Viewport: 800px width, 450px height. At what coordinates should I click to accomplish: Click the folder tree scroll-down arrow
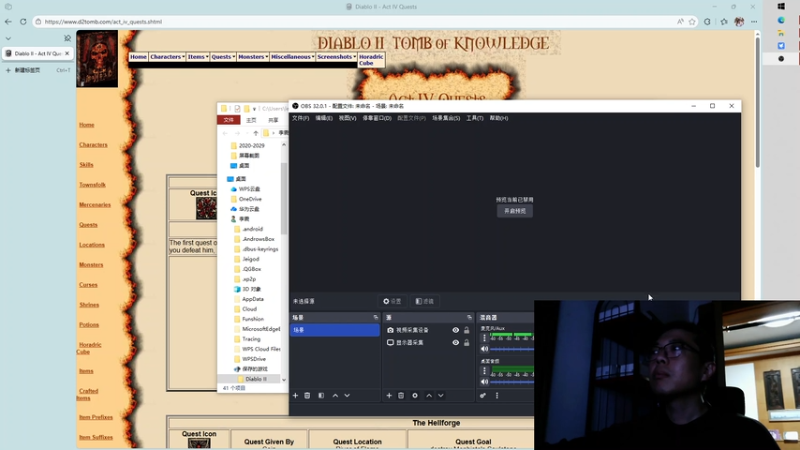point(284,380)
